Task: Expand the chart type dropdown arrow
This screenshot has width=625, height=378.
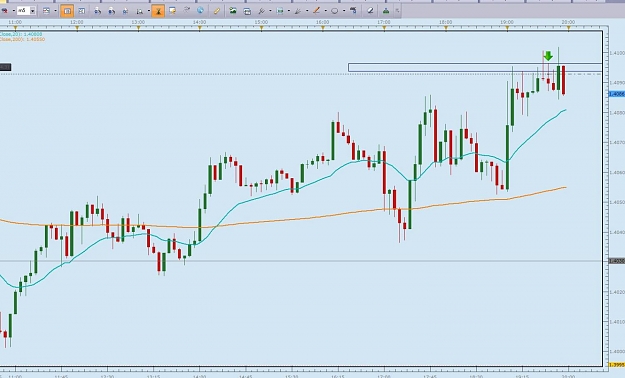Action: click(55, 11)
